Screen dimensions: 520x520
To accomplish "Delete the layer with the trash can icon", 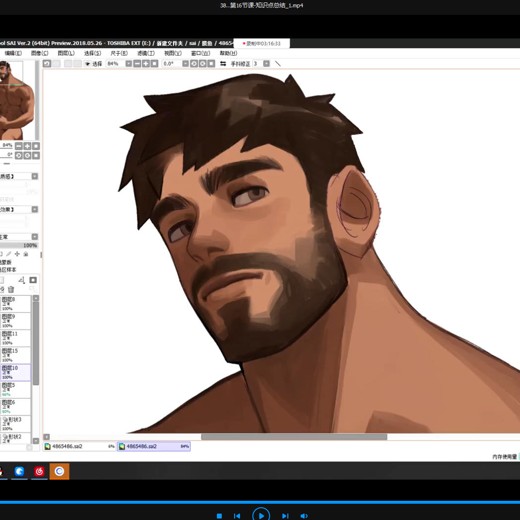I will coord(11,289).
